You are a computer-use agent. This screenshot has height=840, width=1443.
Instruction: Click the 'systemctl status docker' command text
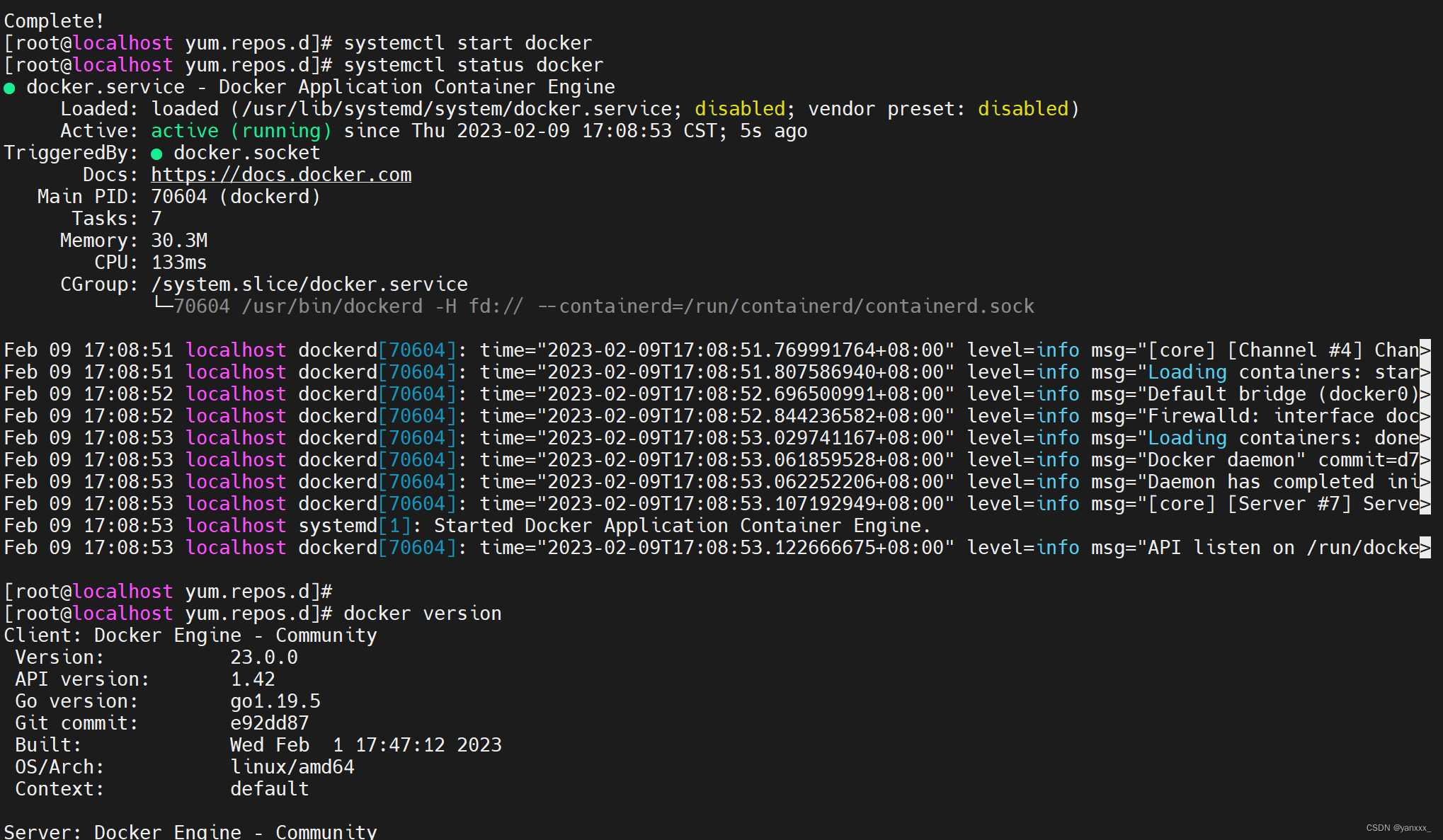coord(473,65)
